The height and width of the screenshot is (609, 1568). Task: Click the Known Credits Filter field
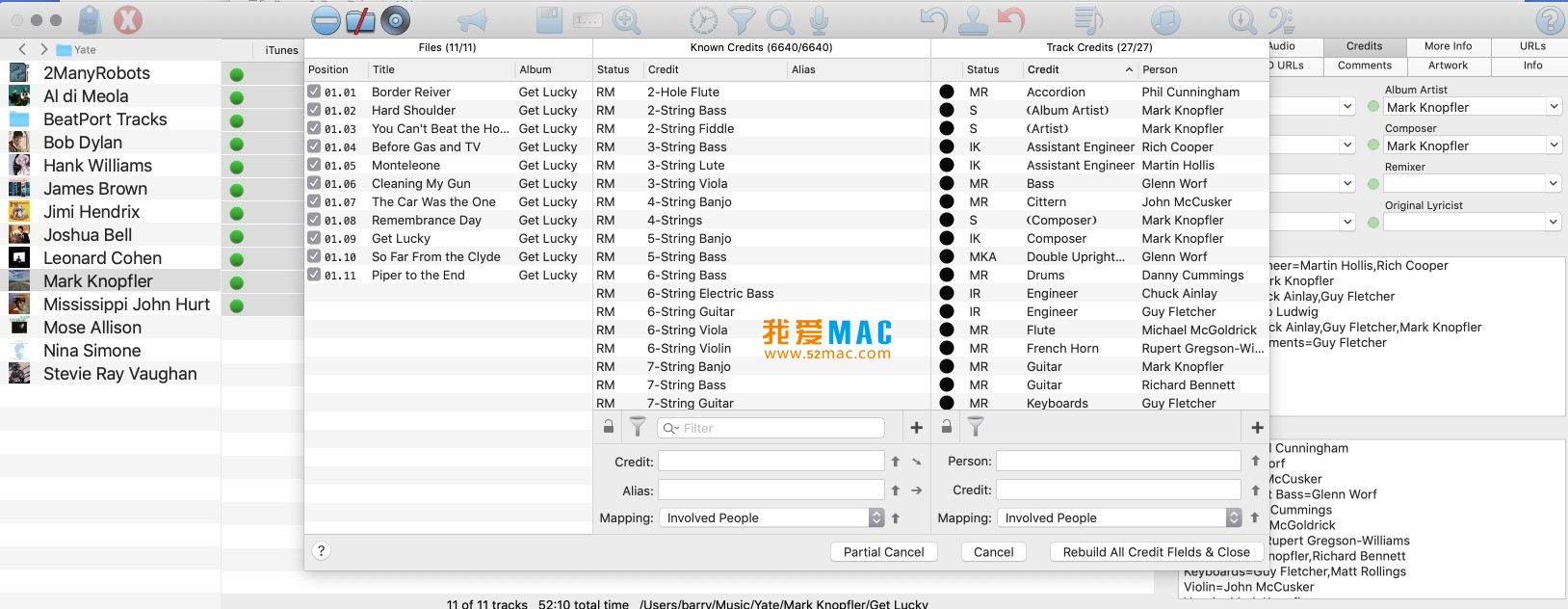(771, 428)
